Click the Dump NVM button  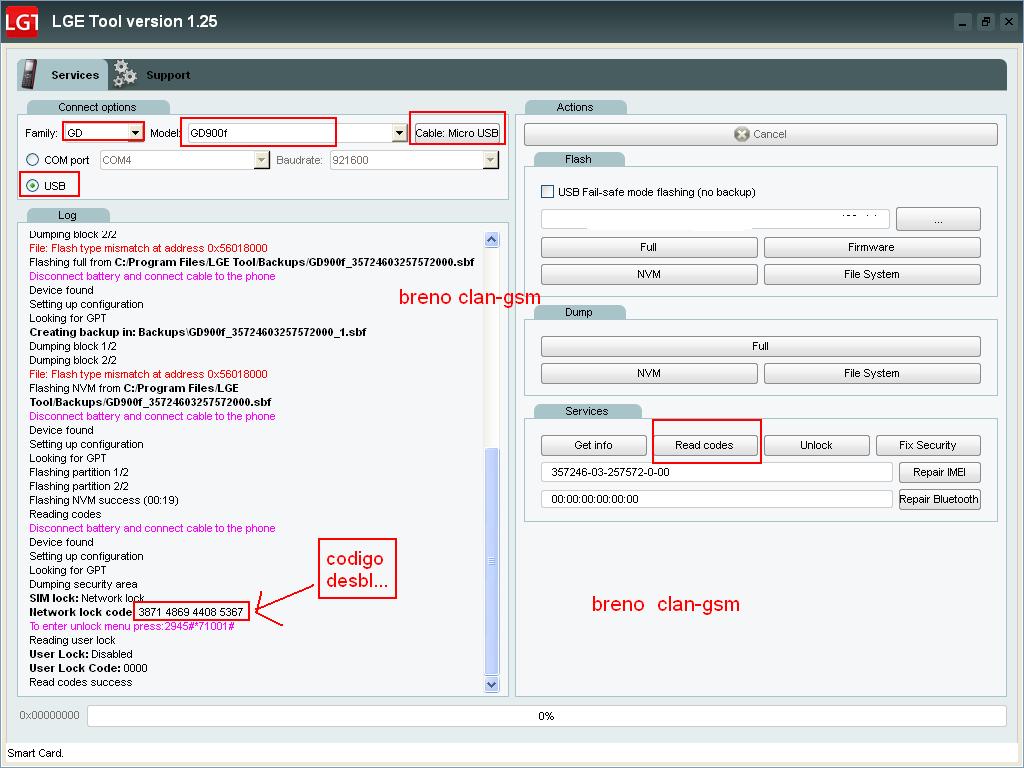pos(648,374)
